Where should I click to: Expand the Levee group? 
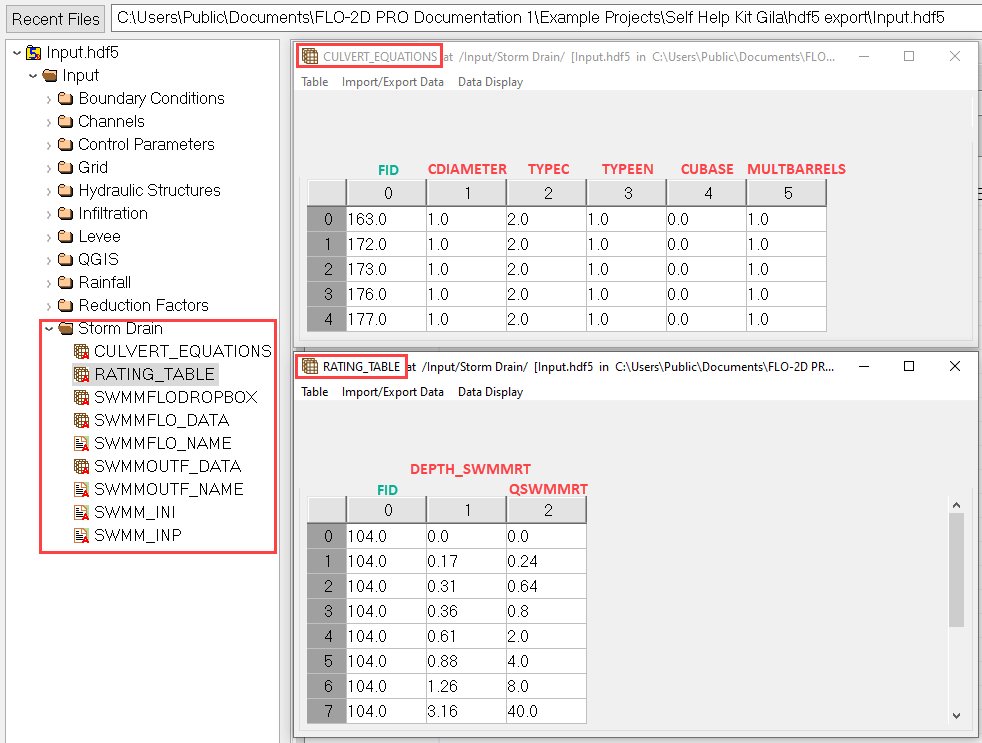(49, 236)
